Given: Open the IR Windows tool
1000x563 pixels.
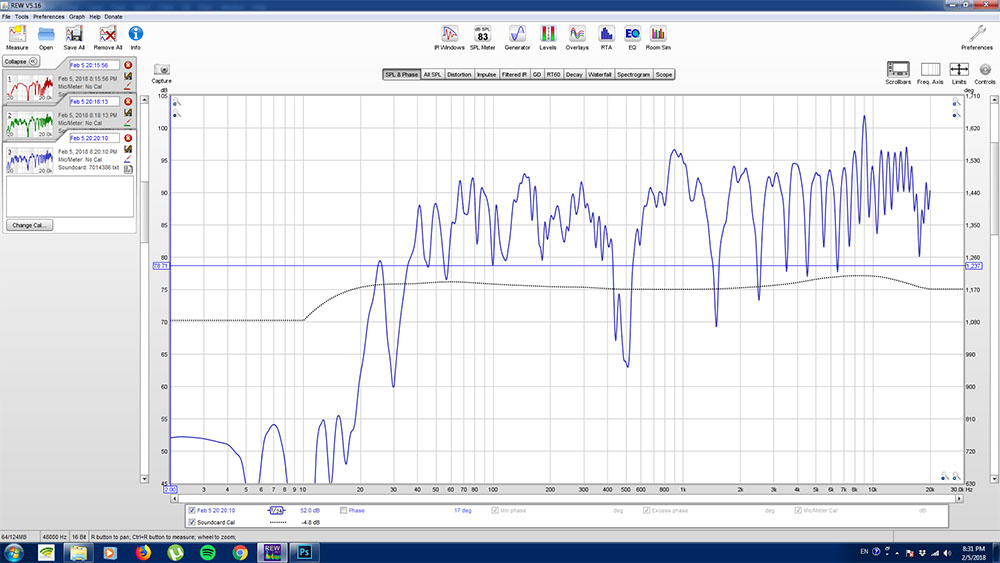Looking at the screenshot, I should tap(450, 38).
